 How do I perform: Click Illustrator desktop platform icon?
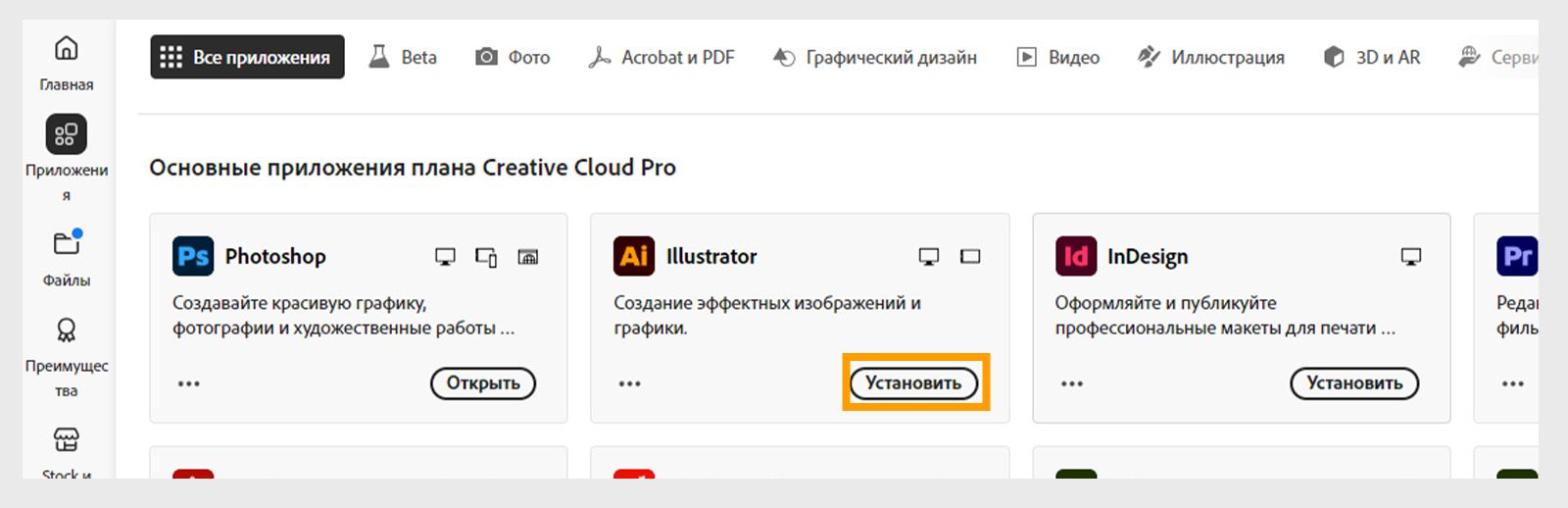[x=929, y=257]
